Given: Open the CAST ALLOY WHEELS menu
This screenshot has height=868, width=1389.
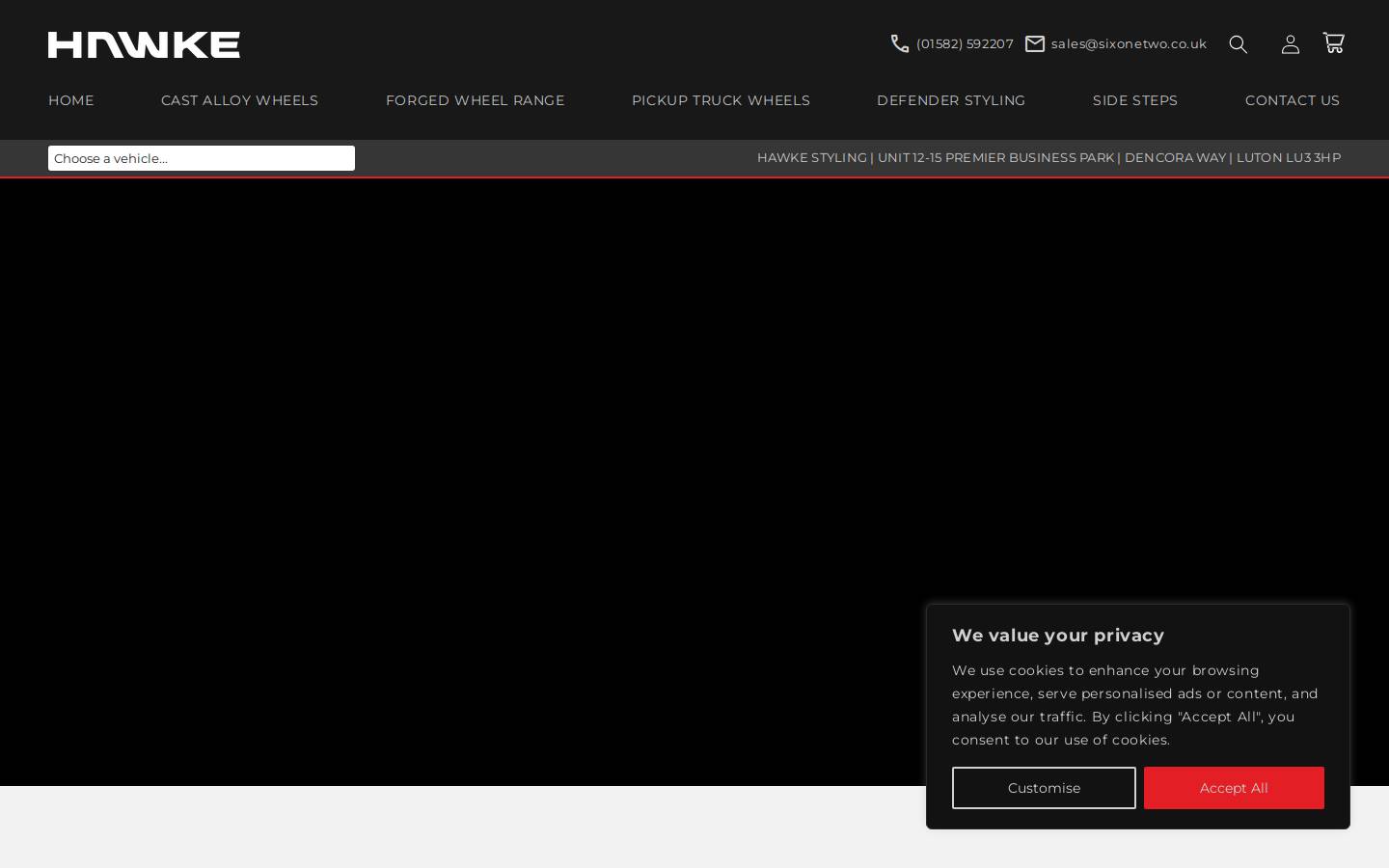Looking at the screenshot, I should [x=239, y=100].
